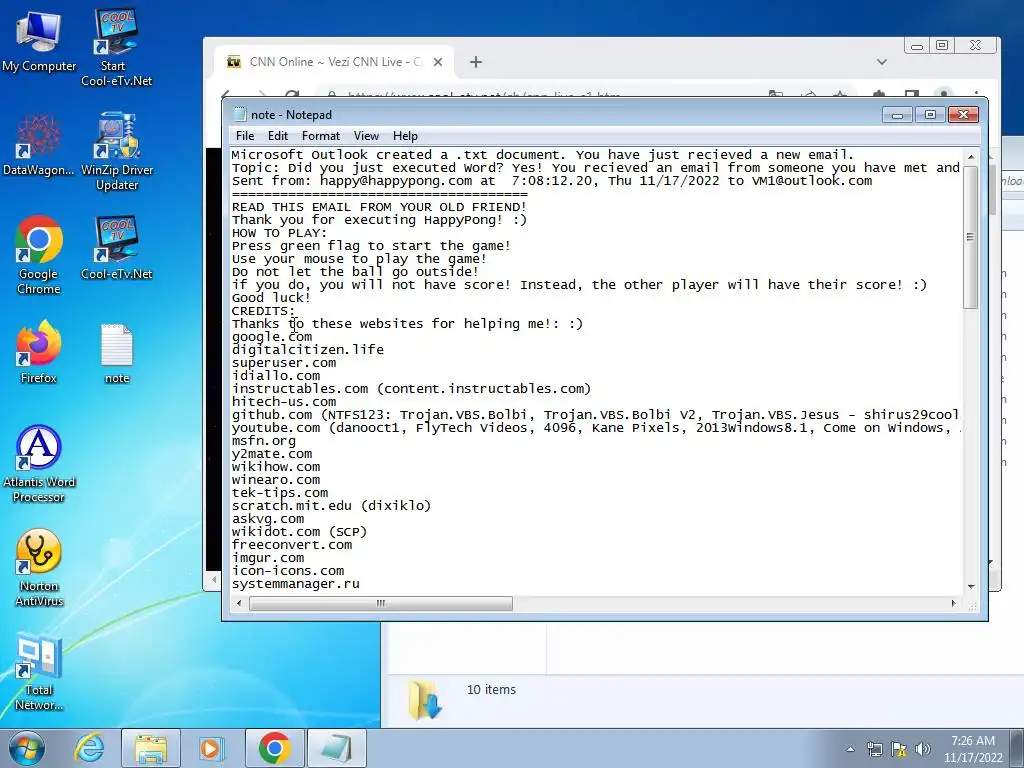Switch to Notepad via taskbar button
1024x768 pixels.
pos(336,748)
